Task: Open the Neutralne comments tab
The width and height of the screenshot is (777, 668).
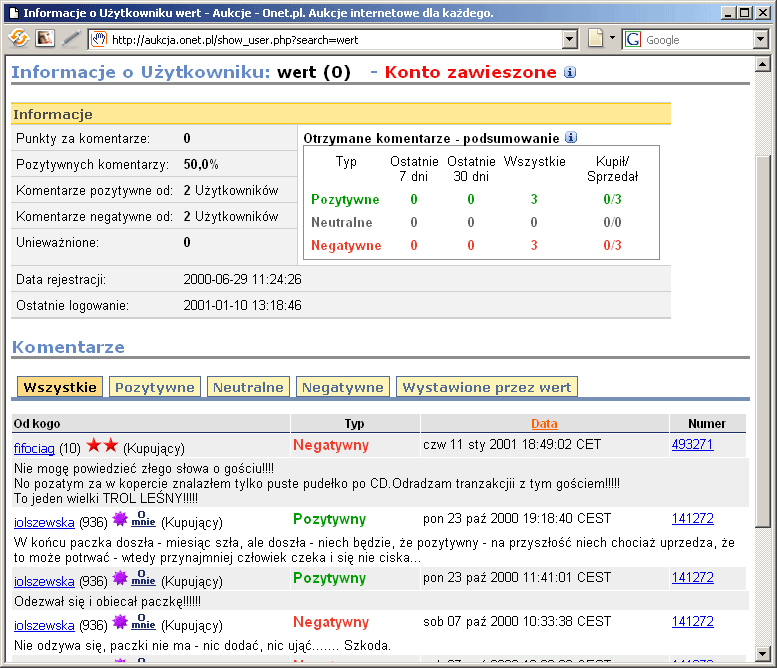Action: pos(248,387)
